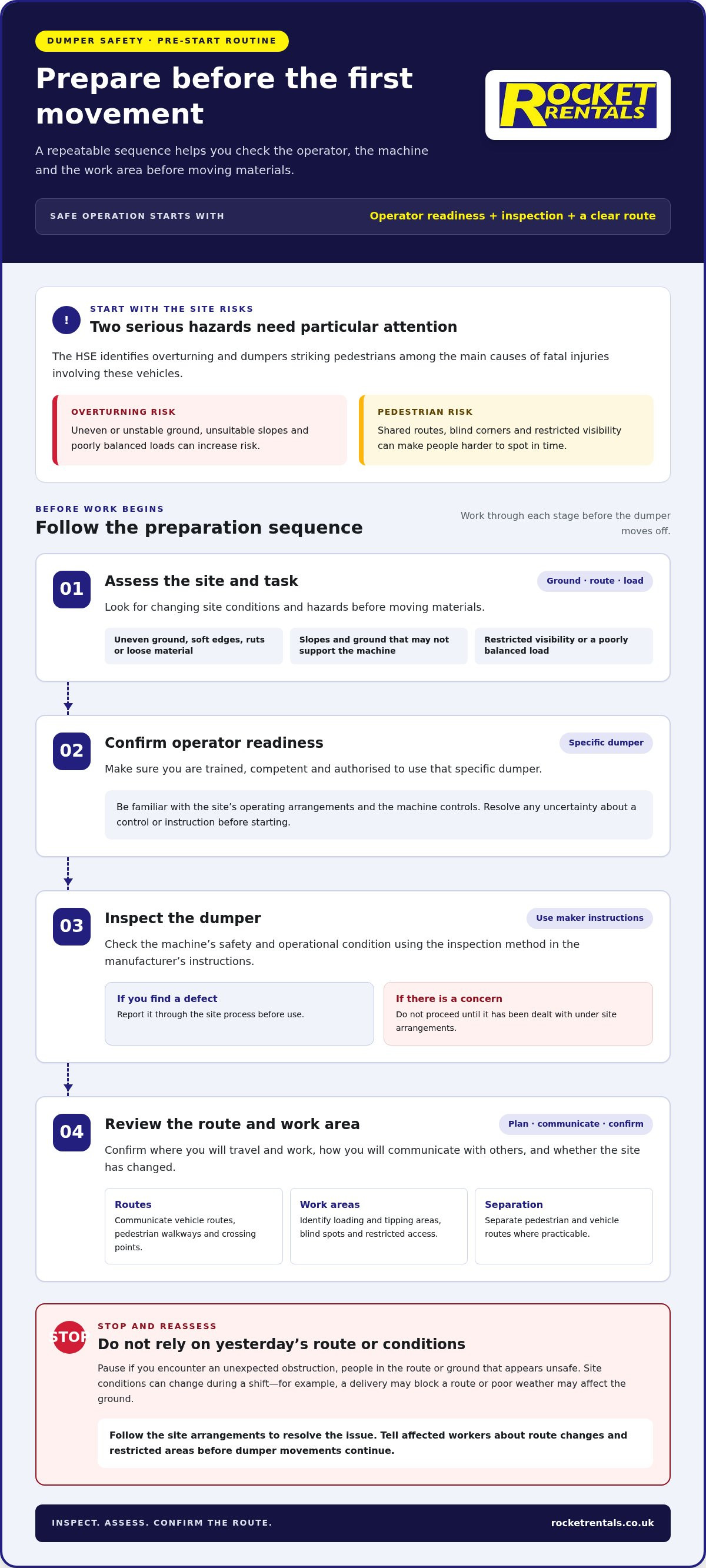706x1568 pixels.
Task: Click the 'If there is a concern' box
Action: (518, 1014)
